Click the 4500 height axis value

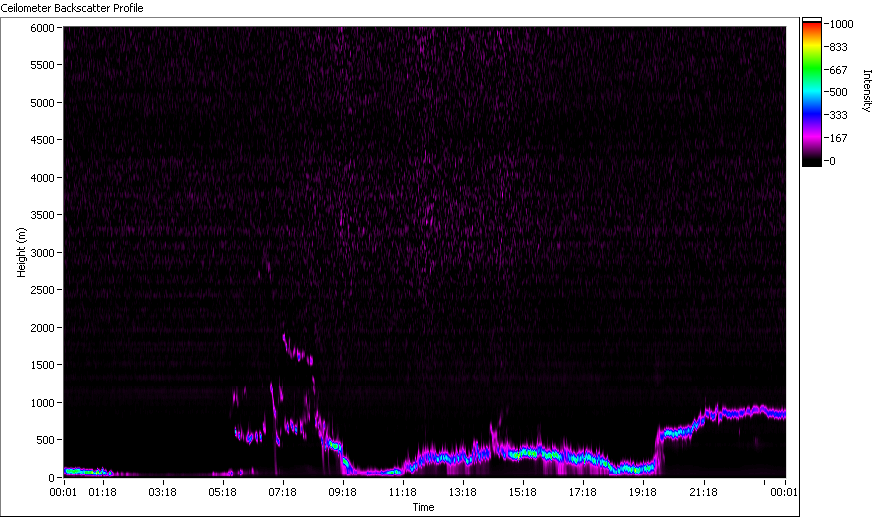[42, 140]
